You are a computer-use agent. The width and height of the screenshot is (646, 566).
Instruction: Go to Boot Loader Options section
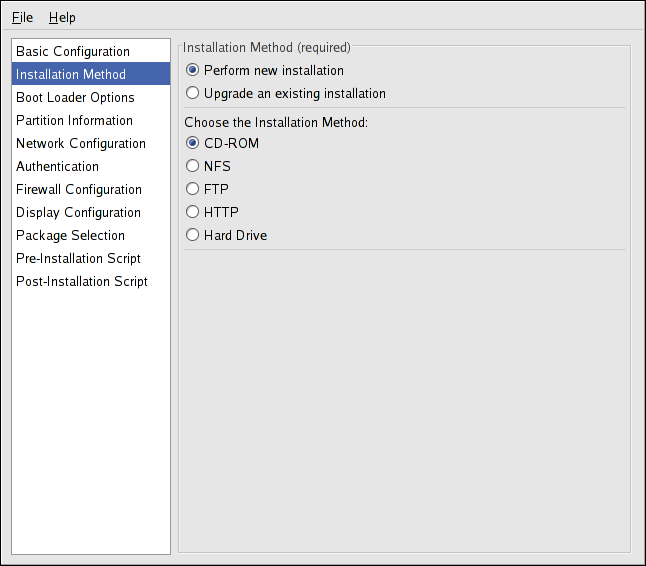(x=75, y=97)
